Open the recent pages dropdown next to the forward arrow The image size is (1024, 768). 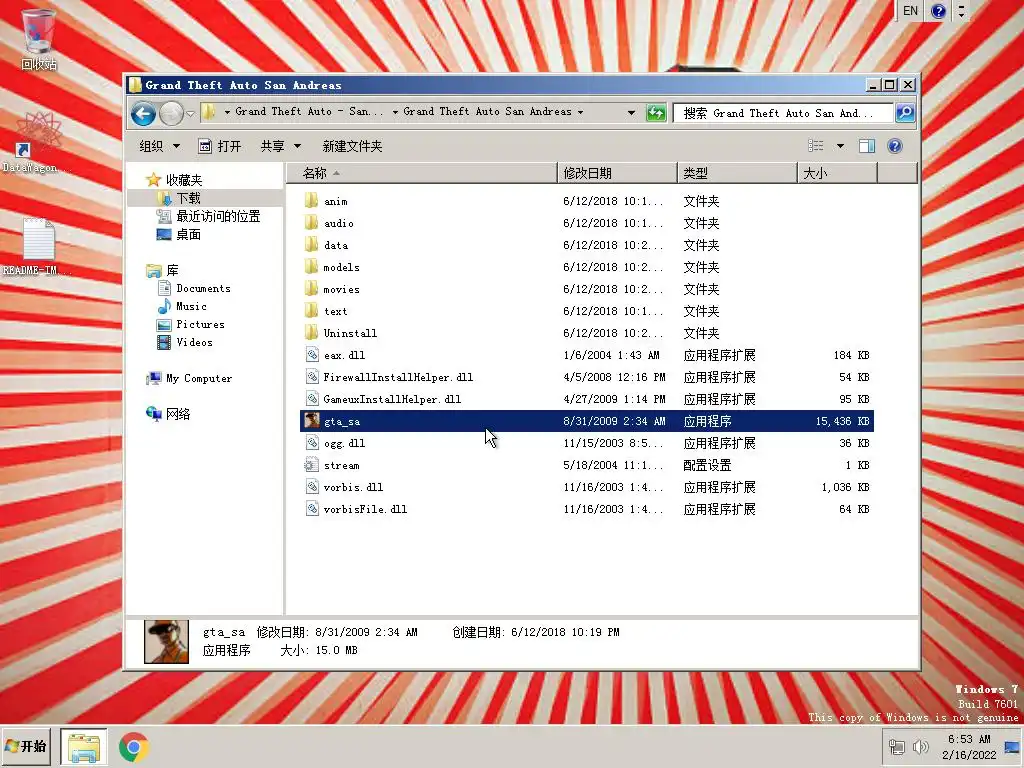click(x=190, y=114)
